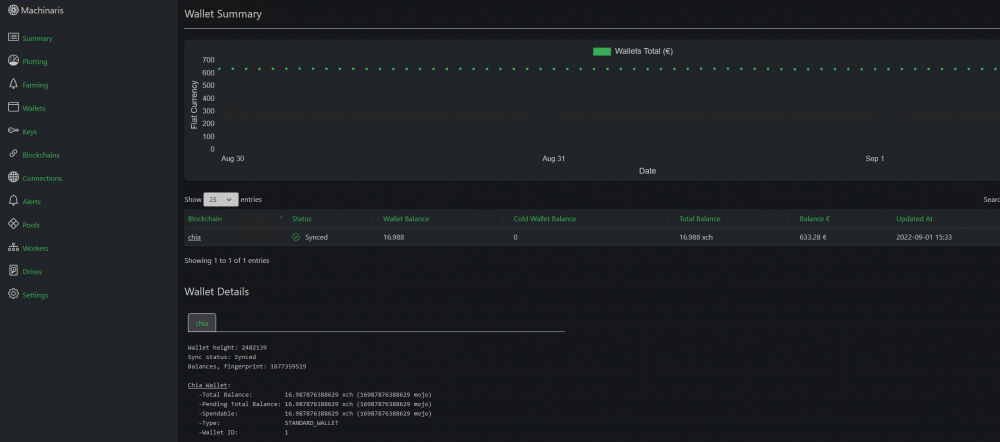Select the chia wallet details tab

202,323
